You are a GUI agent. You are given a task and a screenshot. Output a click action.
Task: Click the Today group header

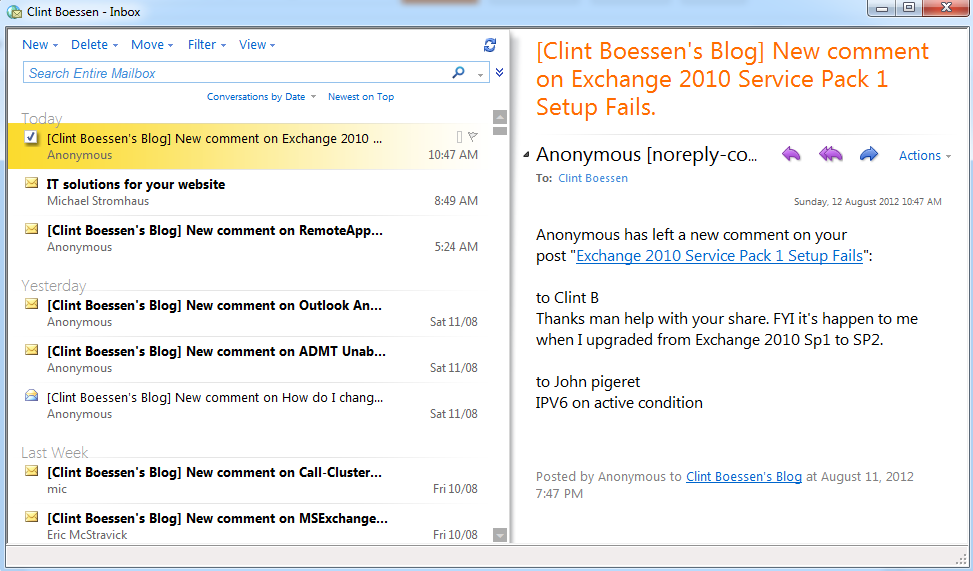click(42, 119)
